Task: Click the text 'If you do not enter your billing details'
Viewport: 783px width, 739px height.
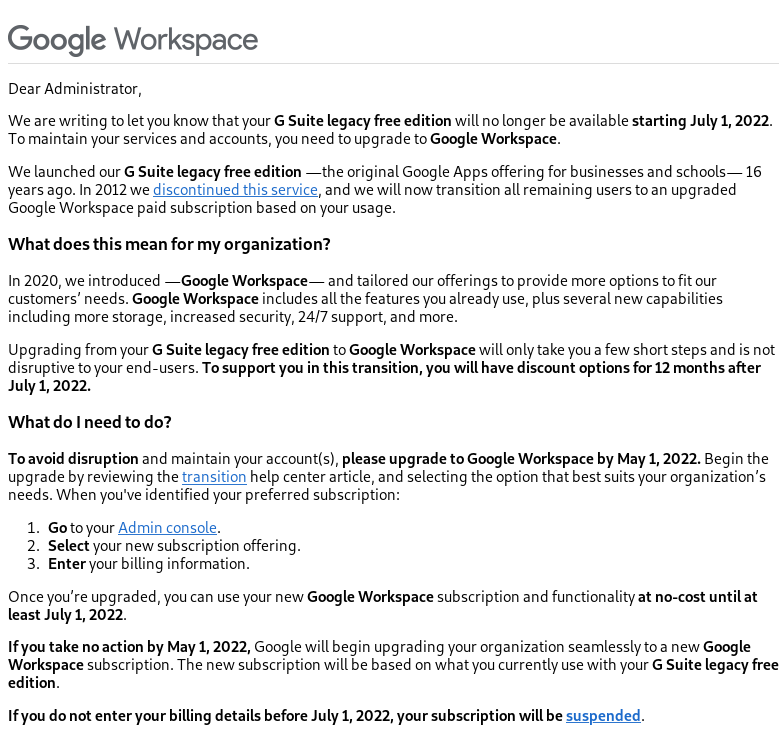Action: tap(134, 716)
